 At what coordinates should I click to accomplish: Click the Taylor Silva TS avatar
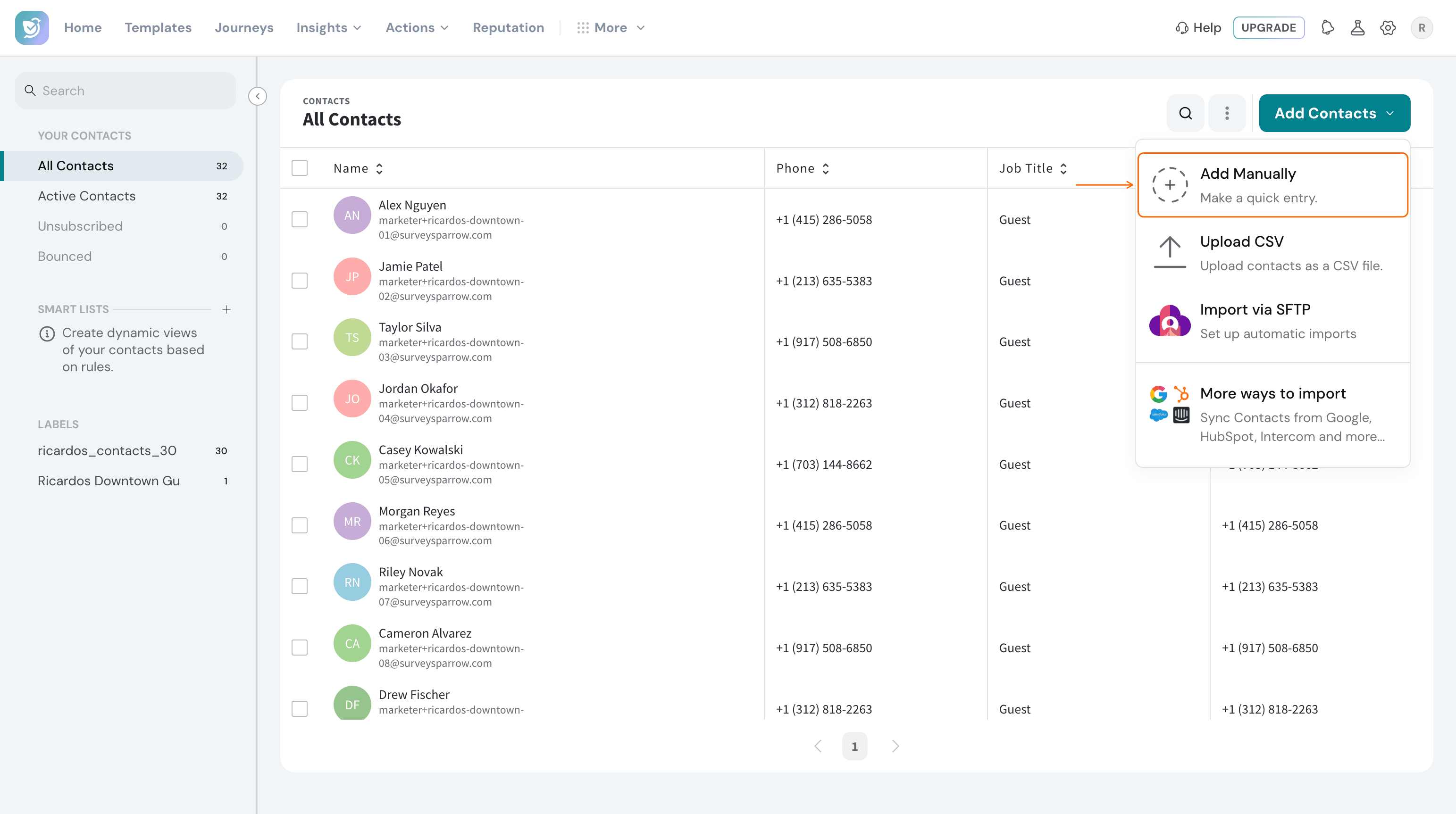pos(352,337)
